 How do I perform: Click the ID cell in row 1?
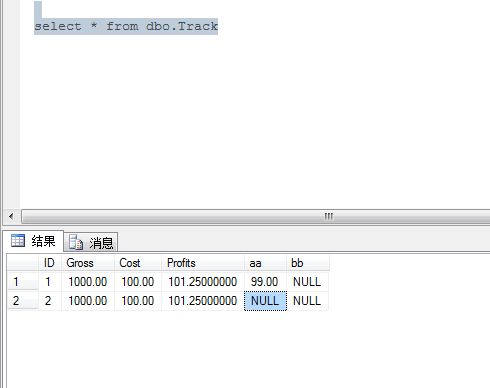click(50, 282)
